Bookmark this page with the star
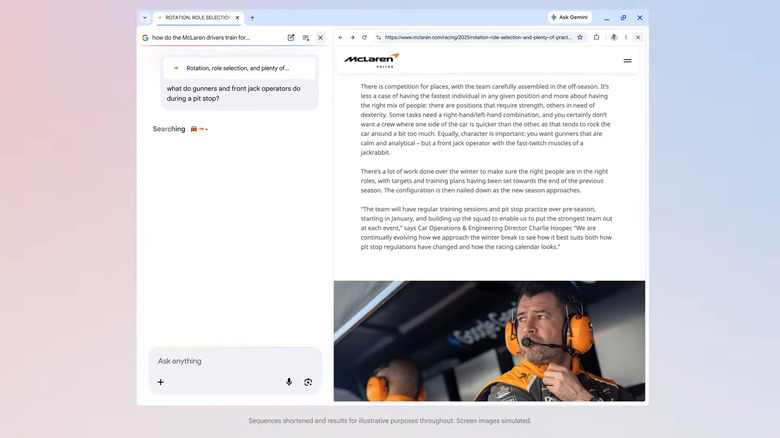Viewport: 780px width, 438px height. pyautogui.click(x=580, y=37)
